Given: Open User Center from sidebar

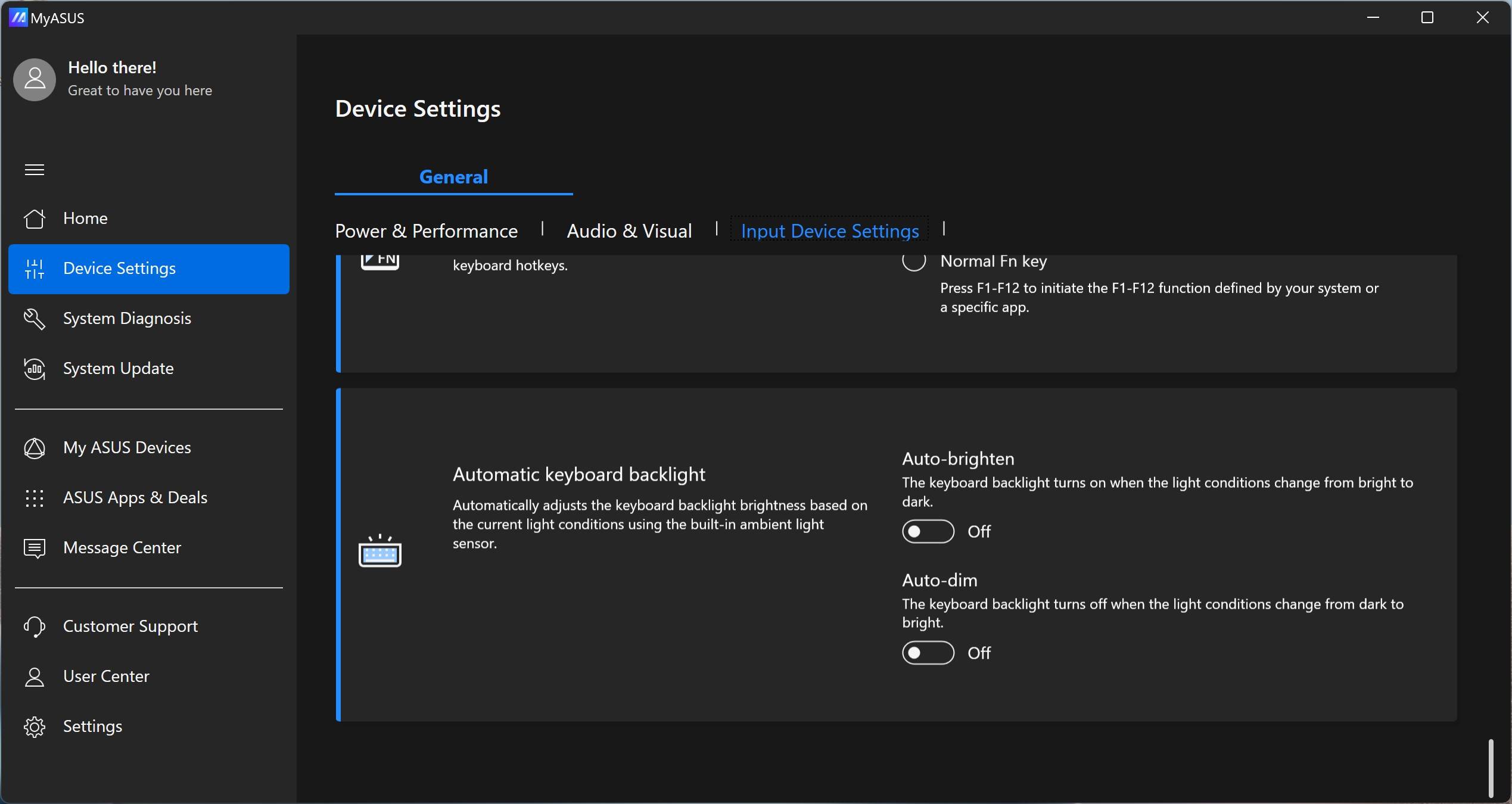Looking at the screenshot, I should coord(106,677).
